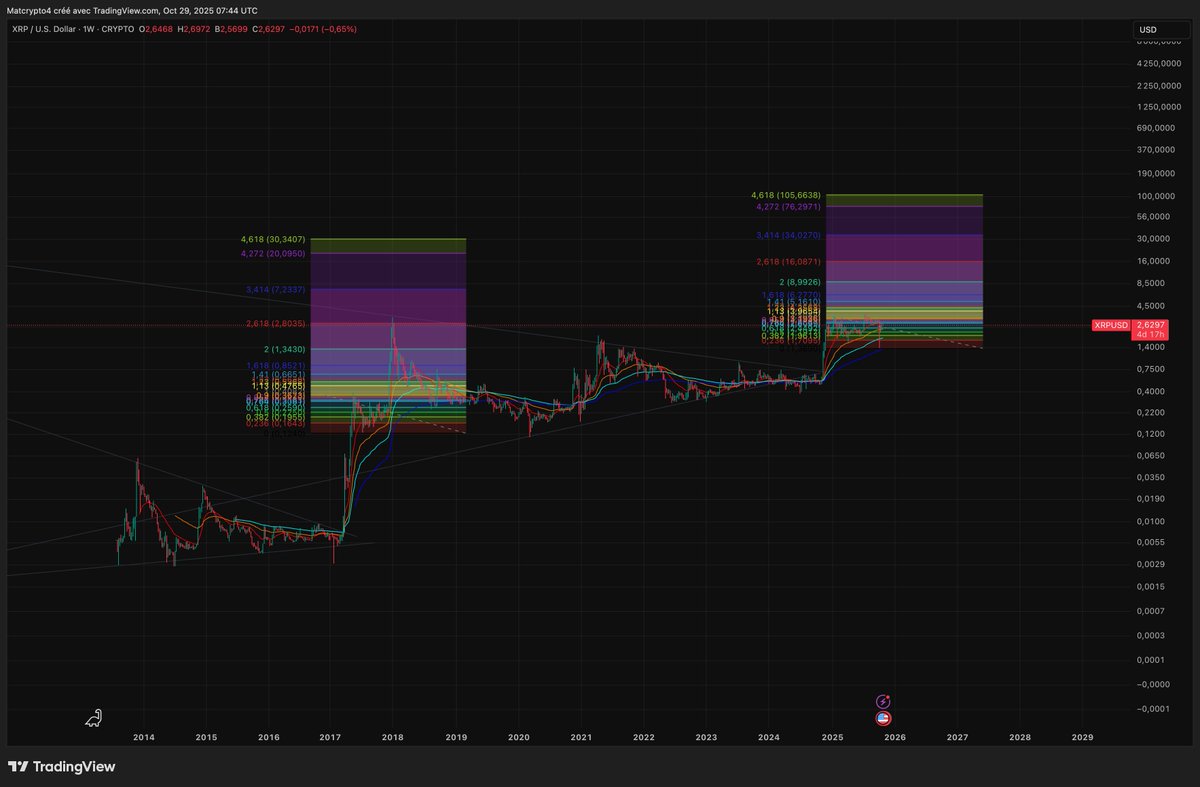Click the TradingView logo
The height and width of the screenshot is (787, 1200).
click(62, 767)
